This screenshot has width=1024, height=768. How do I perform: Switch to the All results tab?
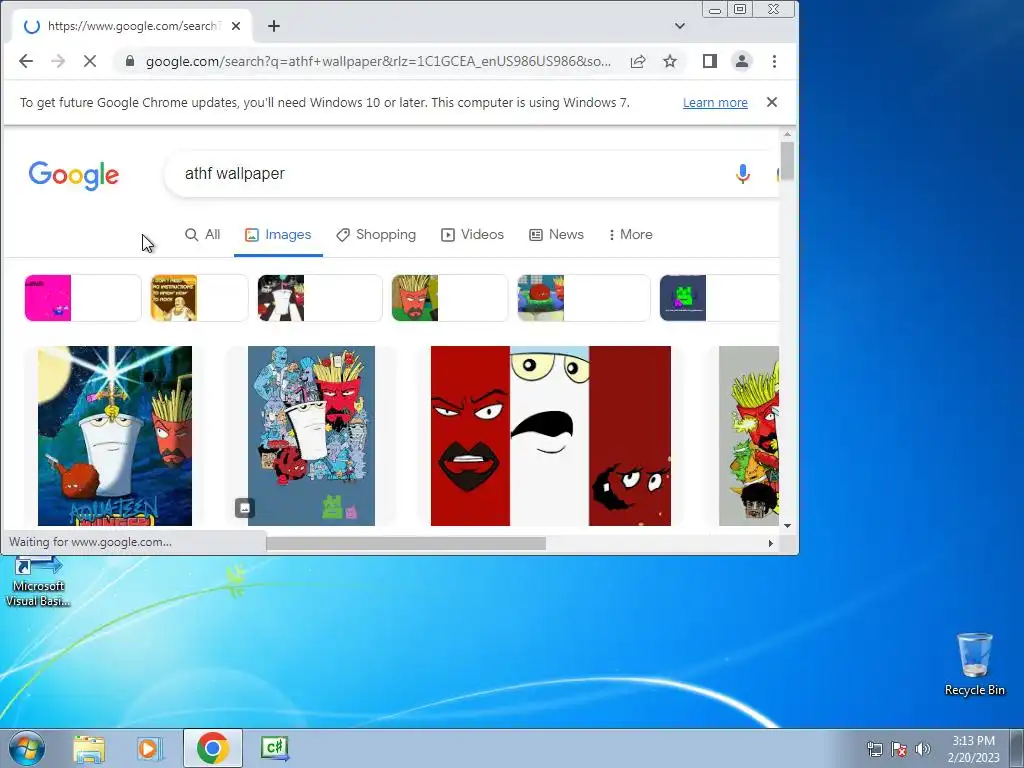coord(202,234)
